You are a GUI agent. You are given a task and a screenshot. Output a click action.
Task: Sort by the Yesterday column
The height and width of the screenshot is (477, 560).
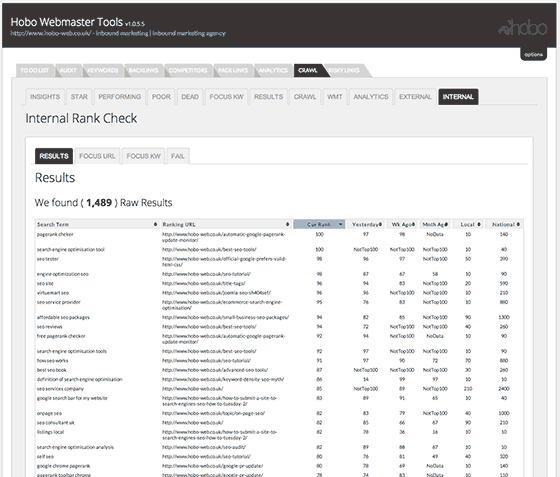click(366, 224)
